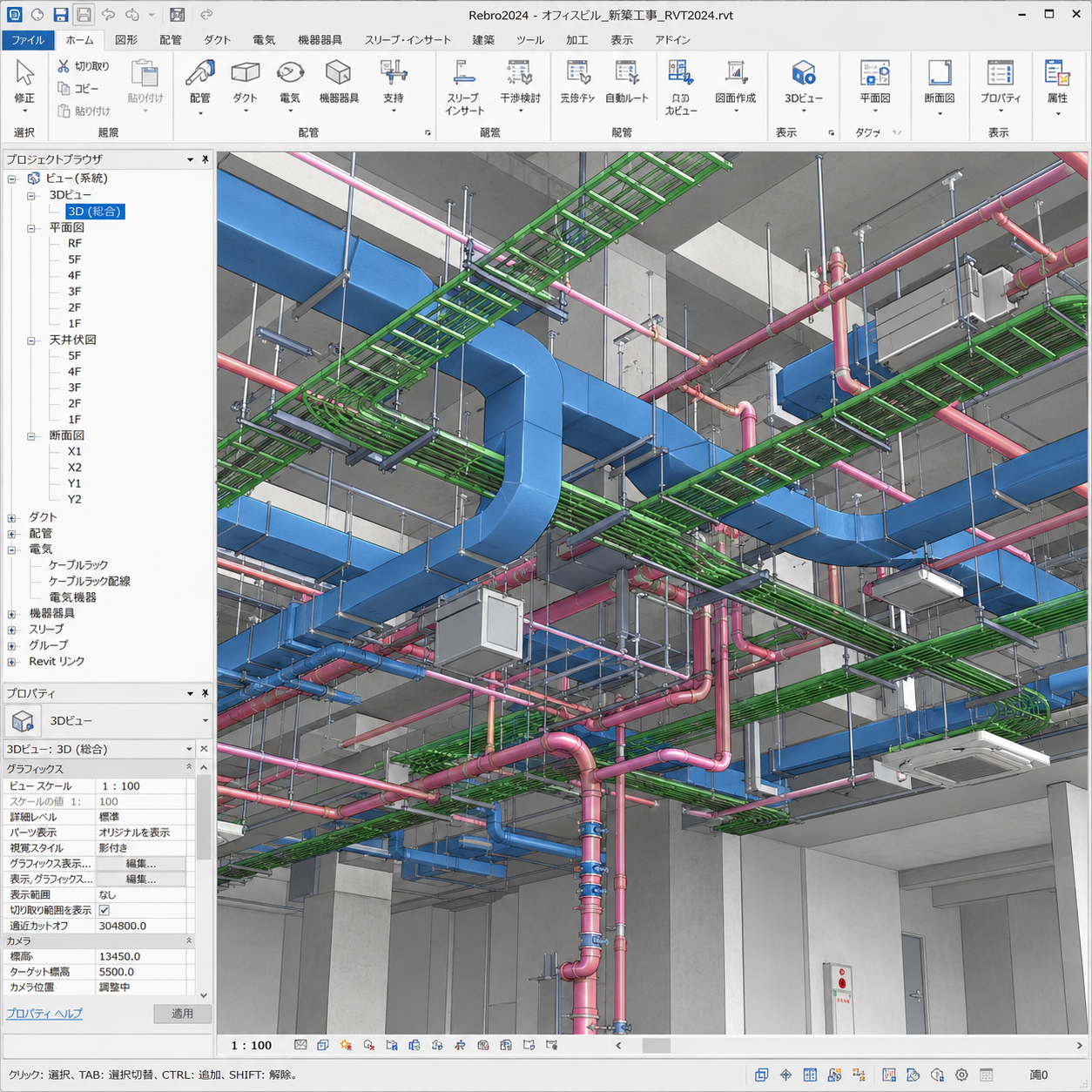
Task: Select the 機器器具 equipment tool in the Home ribbon
Action: point(339,73)
